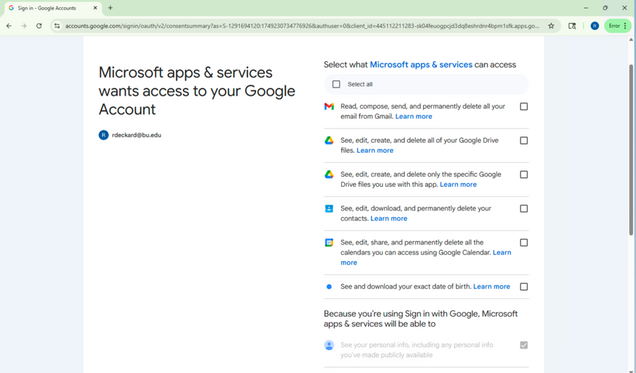Image resolution: width=636 pixels, height=373 pixels.
Task: Bookmark this page with the star icon
Action: [551, 26]
